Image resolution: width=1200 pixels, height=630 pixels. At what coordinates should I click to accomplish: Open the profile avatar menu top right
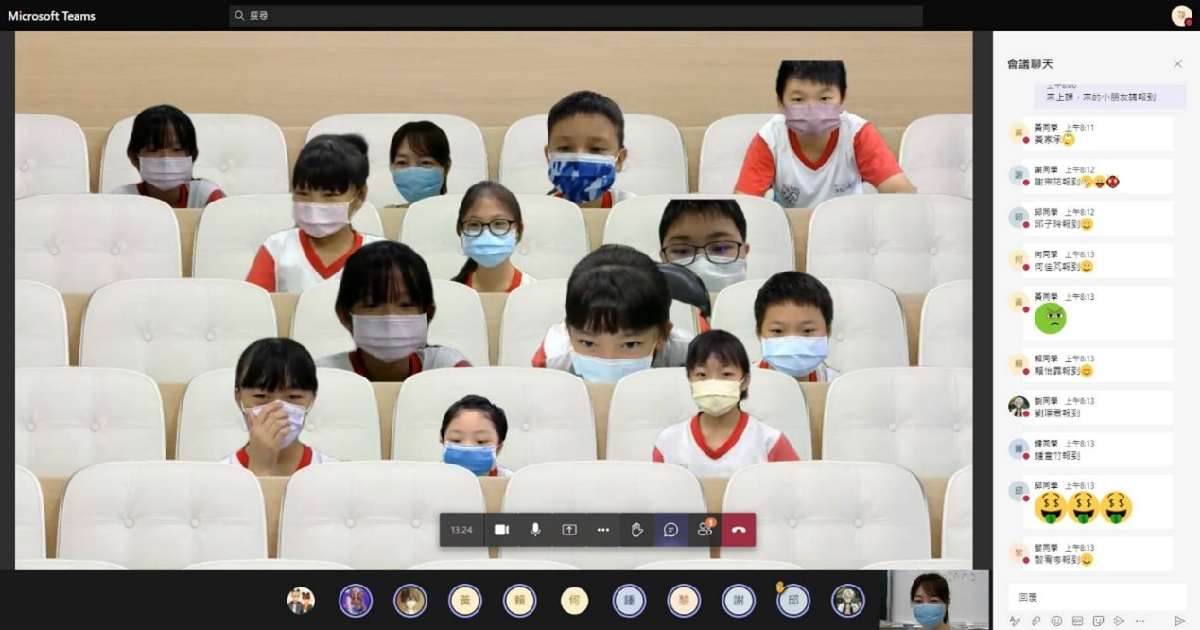[x=1181, y=16]
